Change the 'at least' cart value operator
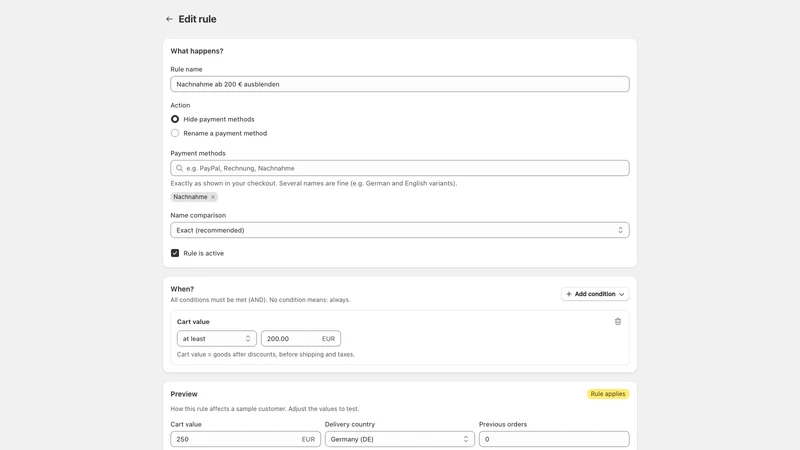 pos(217,339)
